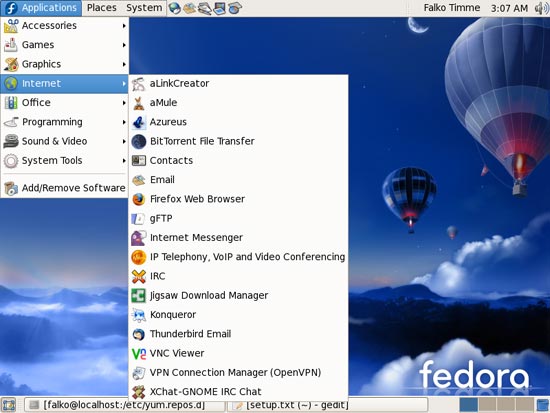
Task: Click the text "VNC Viewer"
Action: click(x=177, y=354)
